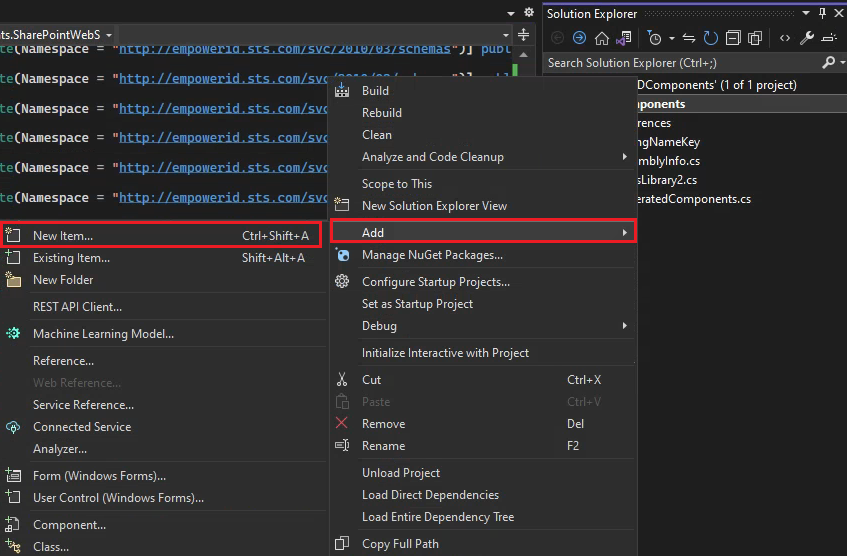
Task: Open Configure Startup Projects
Action: click(x=483, y=282)
